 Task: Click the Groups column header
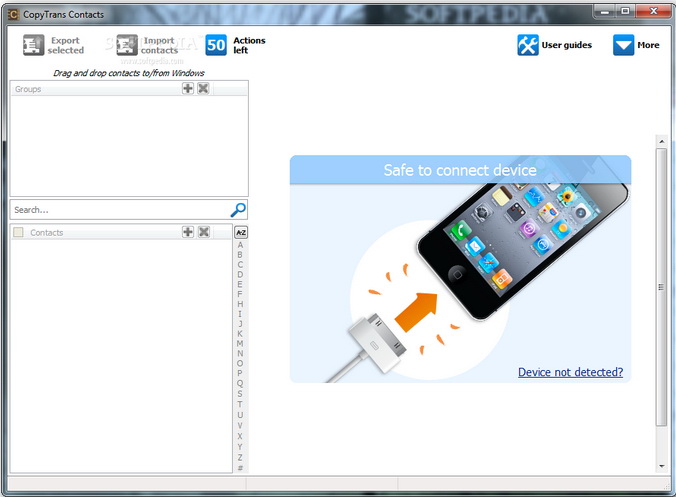[129, 89]
